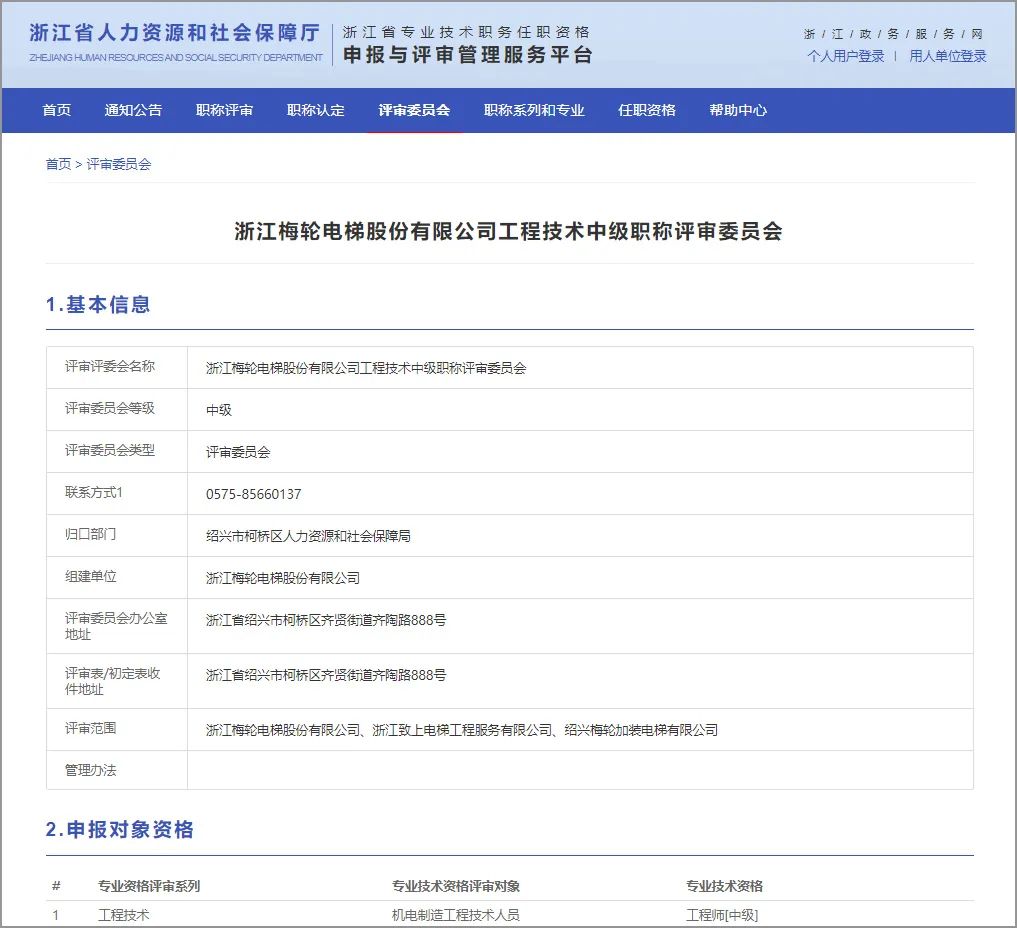Image resolution: width=1017 pixels, height=928 pixels.
Task: Open the 浙江政务服务网 link
Action: pyautogui.click(x=894, y=34)
